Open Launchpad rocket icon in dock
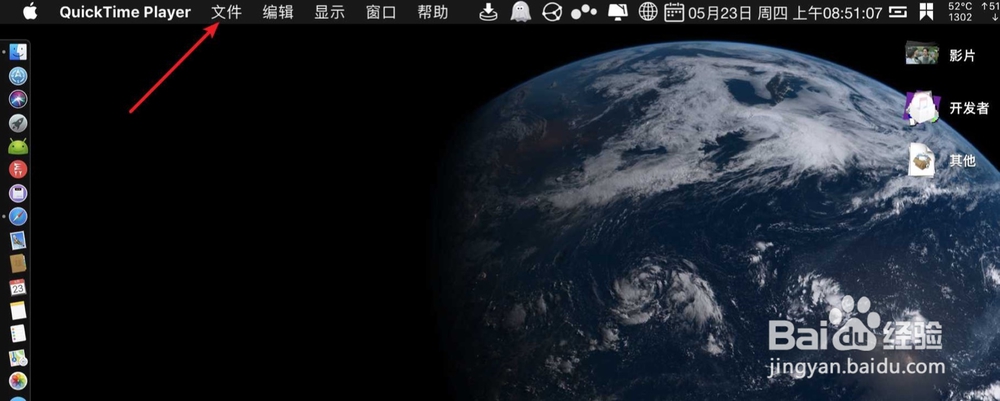1000x401 pixels. point(18,123)
